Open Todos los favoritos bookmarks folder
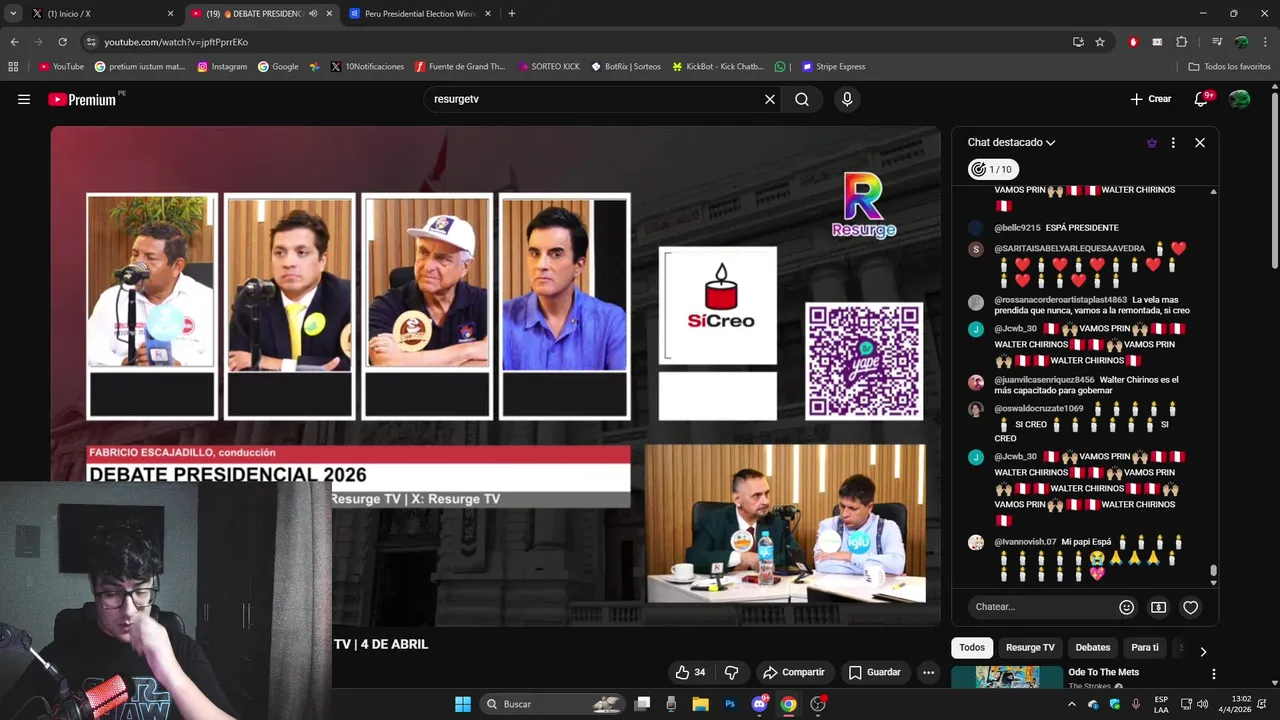This screenshot has height=720, width=1280. (x=1229, y=67)
